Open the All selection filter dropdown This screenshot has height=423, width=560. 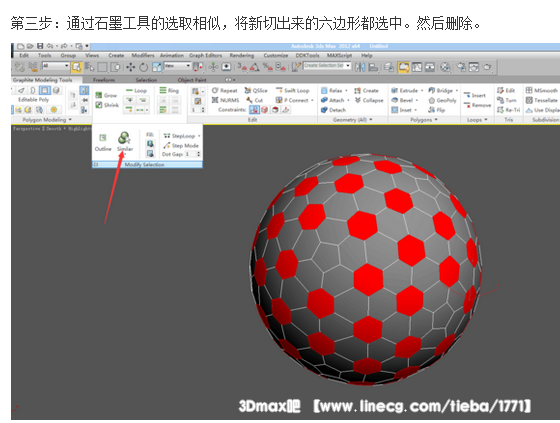[56, 66]
